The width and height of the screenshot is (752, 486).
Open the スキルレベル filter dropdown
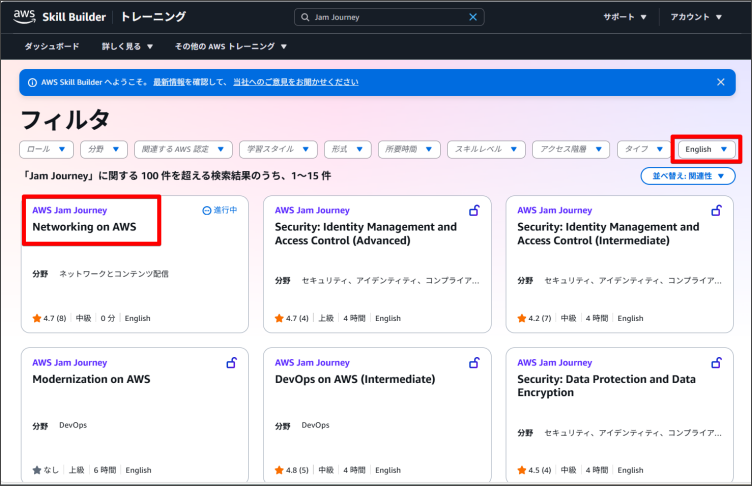484,149
